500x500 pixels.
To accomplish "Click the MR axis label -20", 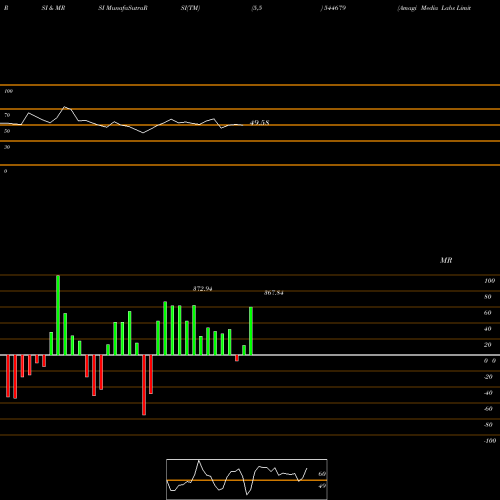I will 488,377.
